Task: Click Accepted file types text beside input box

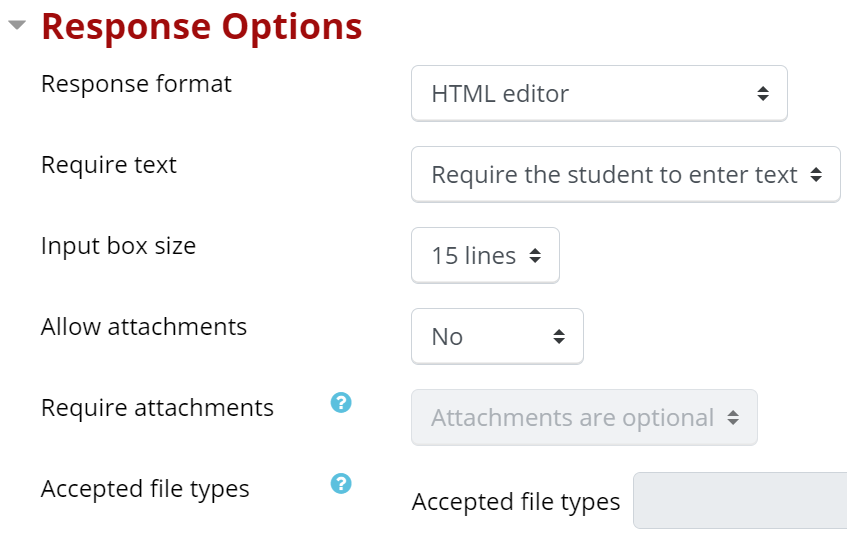Action: click(516, 502)
